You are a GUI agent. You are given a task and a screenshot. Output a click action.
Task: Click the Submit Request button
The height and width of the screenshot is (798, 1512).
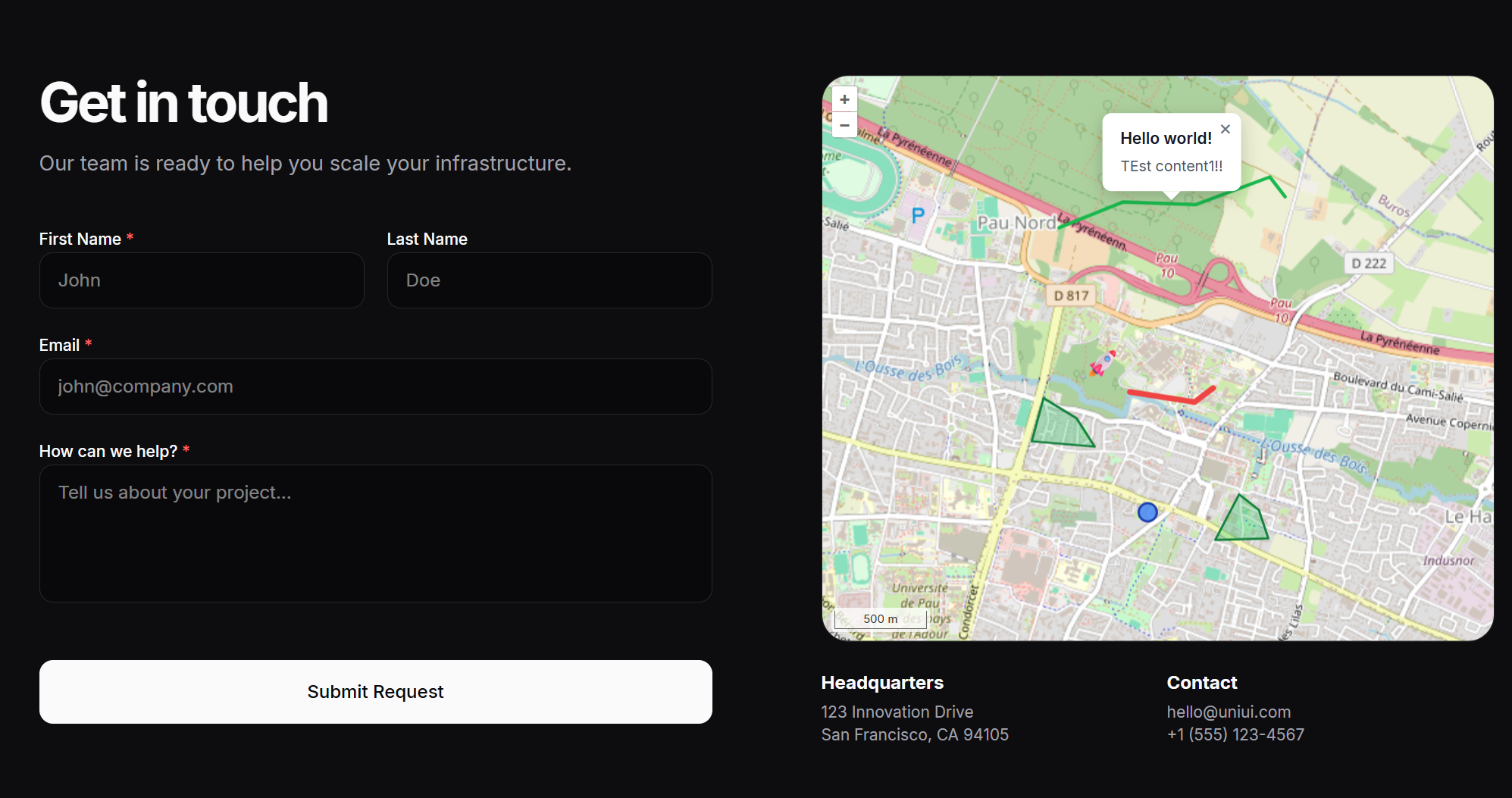[x=375, y=691]
